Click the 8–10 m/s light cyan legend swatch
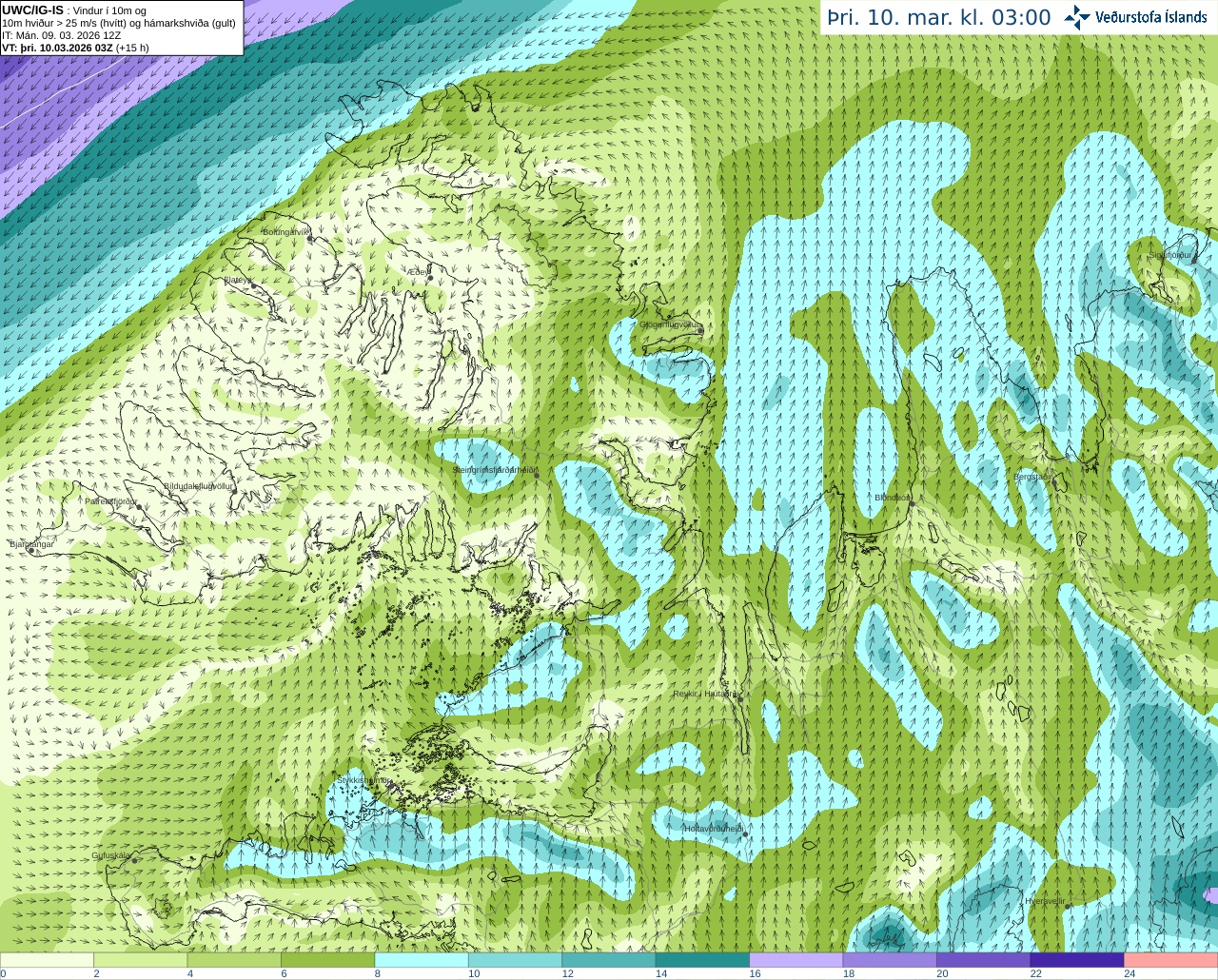 tap(422, 960)
